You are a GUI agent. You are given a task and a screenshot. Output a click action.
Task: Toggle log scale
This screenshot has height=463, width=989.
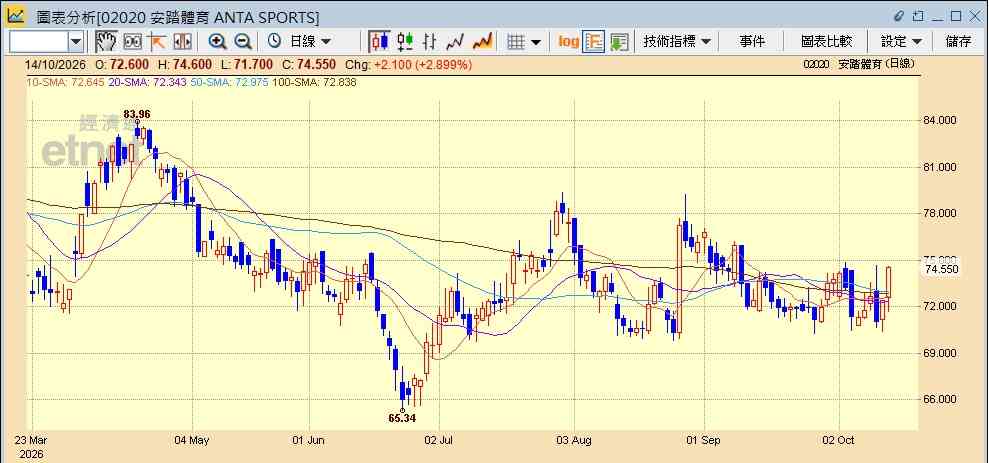coord(568,42)
